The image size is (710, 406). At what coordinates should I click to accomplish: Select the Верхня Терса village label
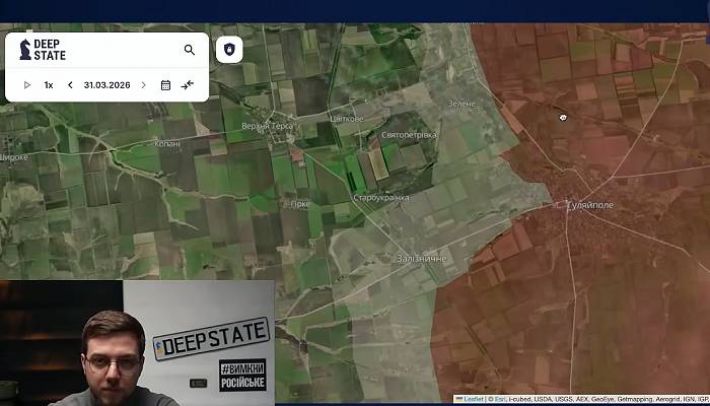267,126
